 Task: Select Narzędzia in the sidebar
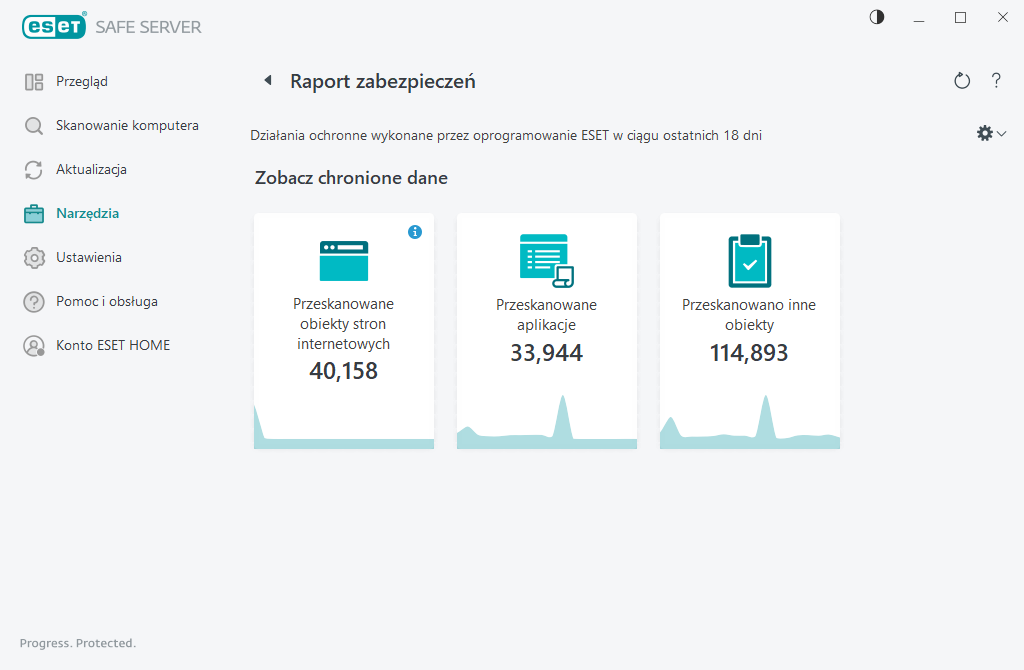87,214
